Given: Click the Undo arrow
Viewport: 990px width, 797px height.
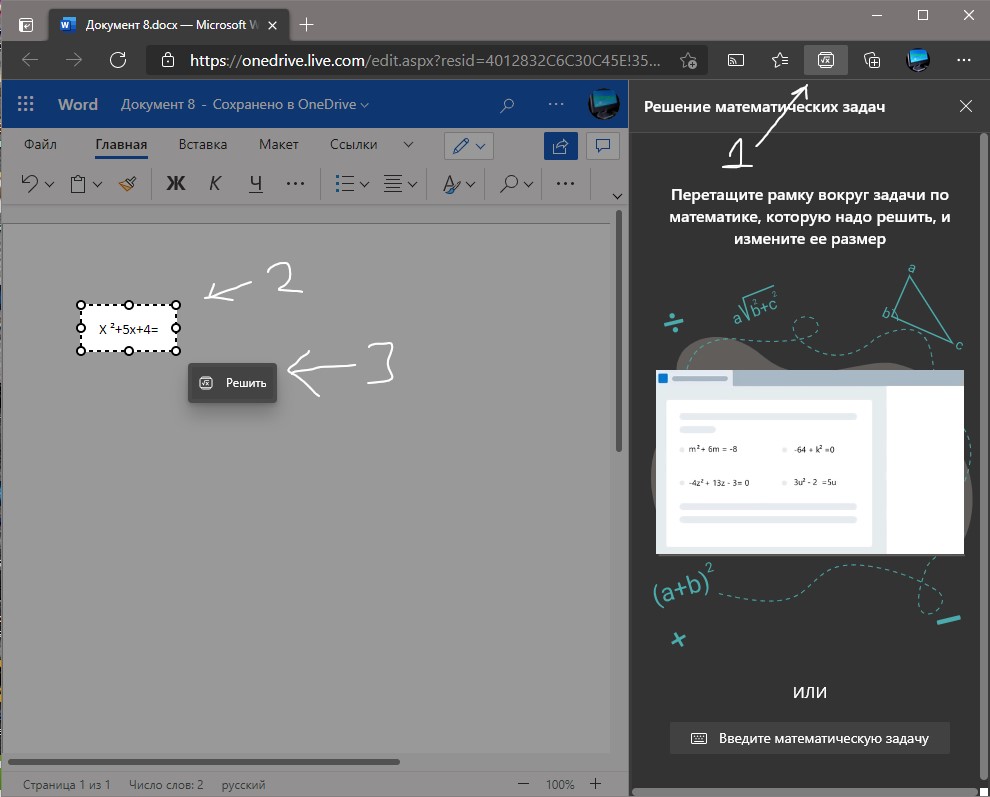Looking at the screenshot, I should pos(29,184).
